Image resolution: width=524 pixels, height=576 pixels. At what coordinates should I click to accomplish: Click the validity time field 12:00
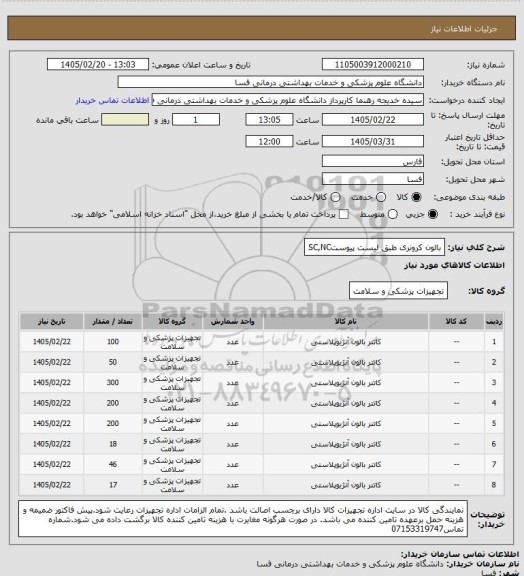click(x=269, y=141)
